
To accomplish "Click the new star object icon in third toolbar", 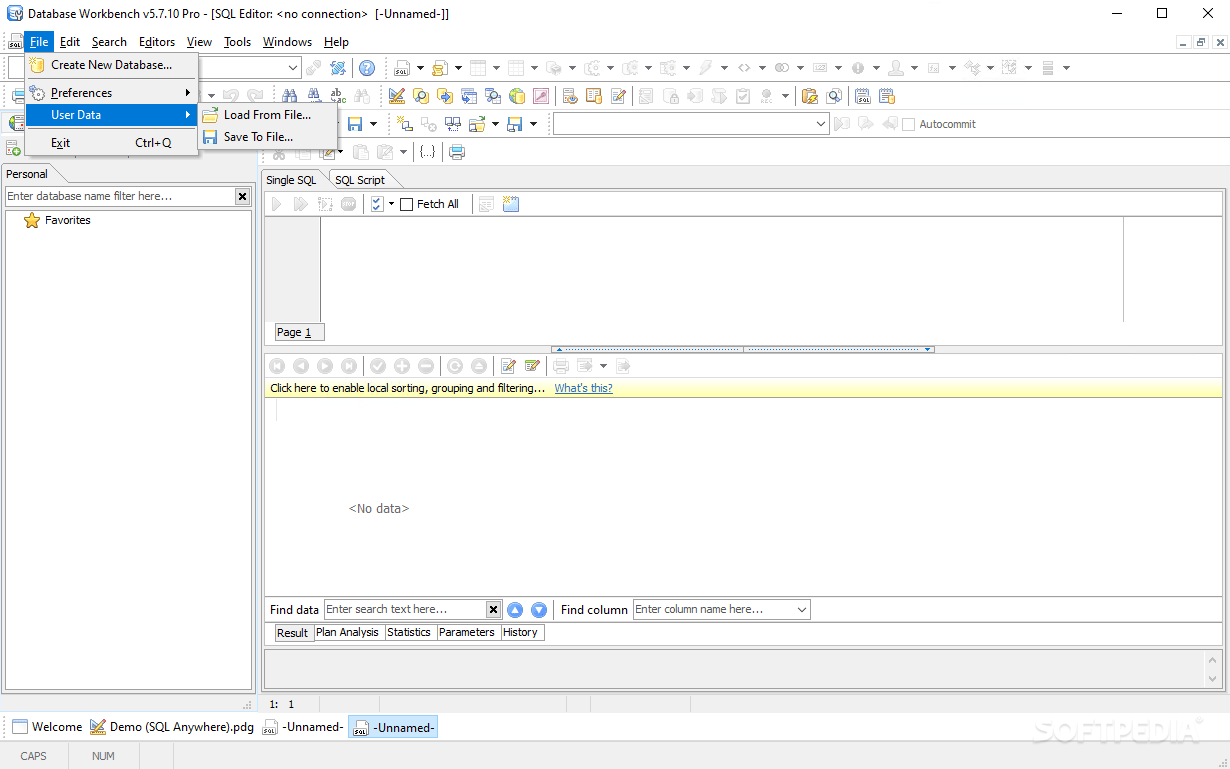I will (x=405, y=124).
